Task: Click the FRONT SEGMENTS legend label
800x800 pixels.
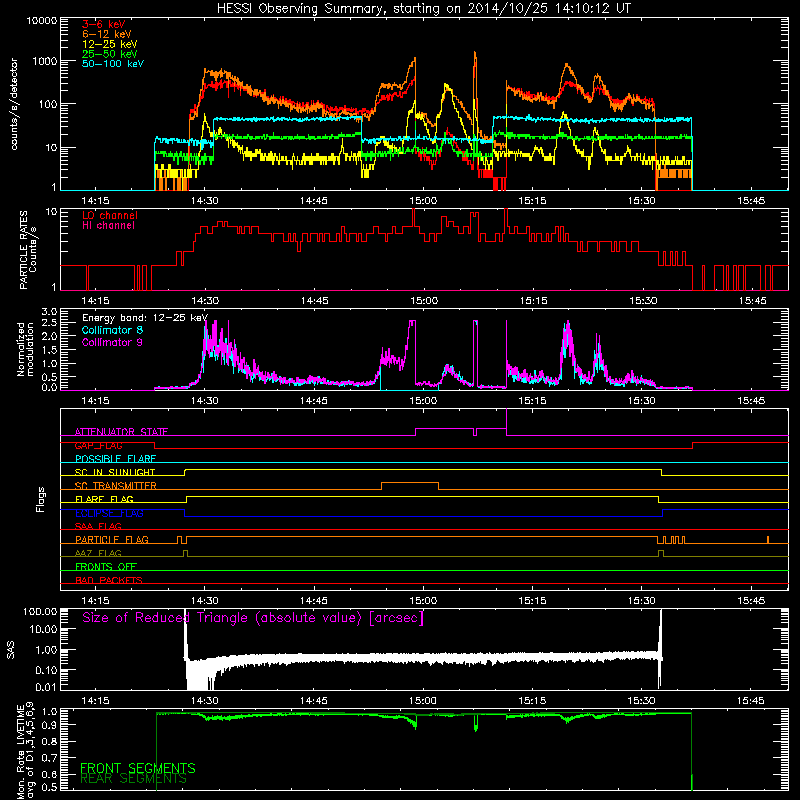Action: 138,768
